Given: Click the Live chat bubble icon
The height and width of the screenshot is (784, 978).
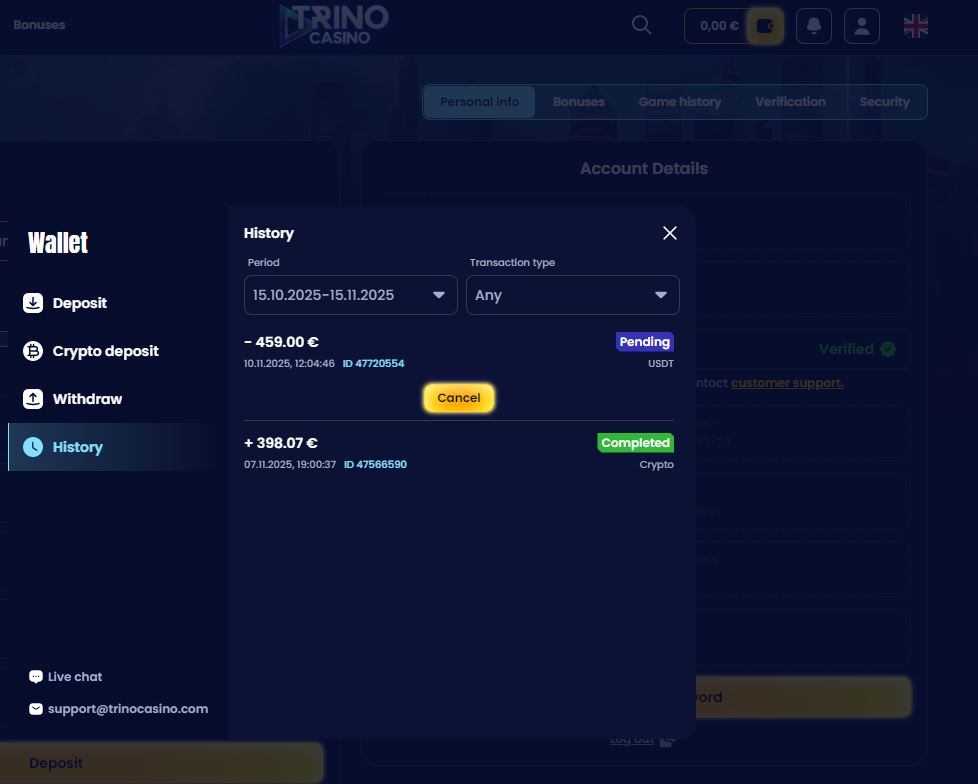Looking at the screenshot, I should click(x=36, y=677).
